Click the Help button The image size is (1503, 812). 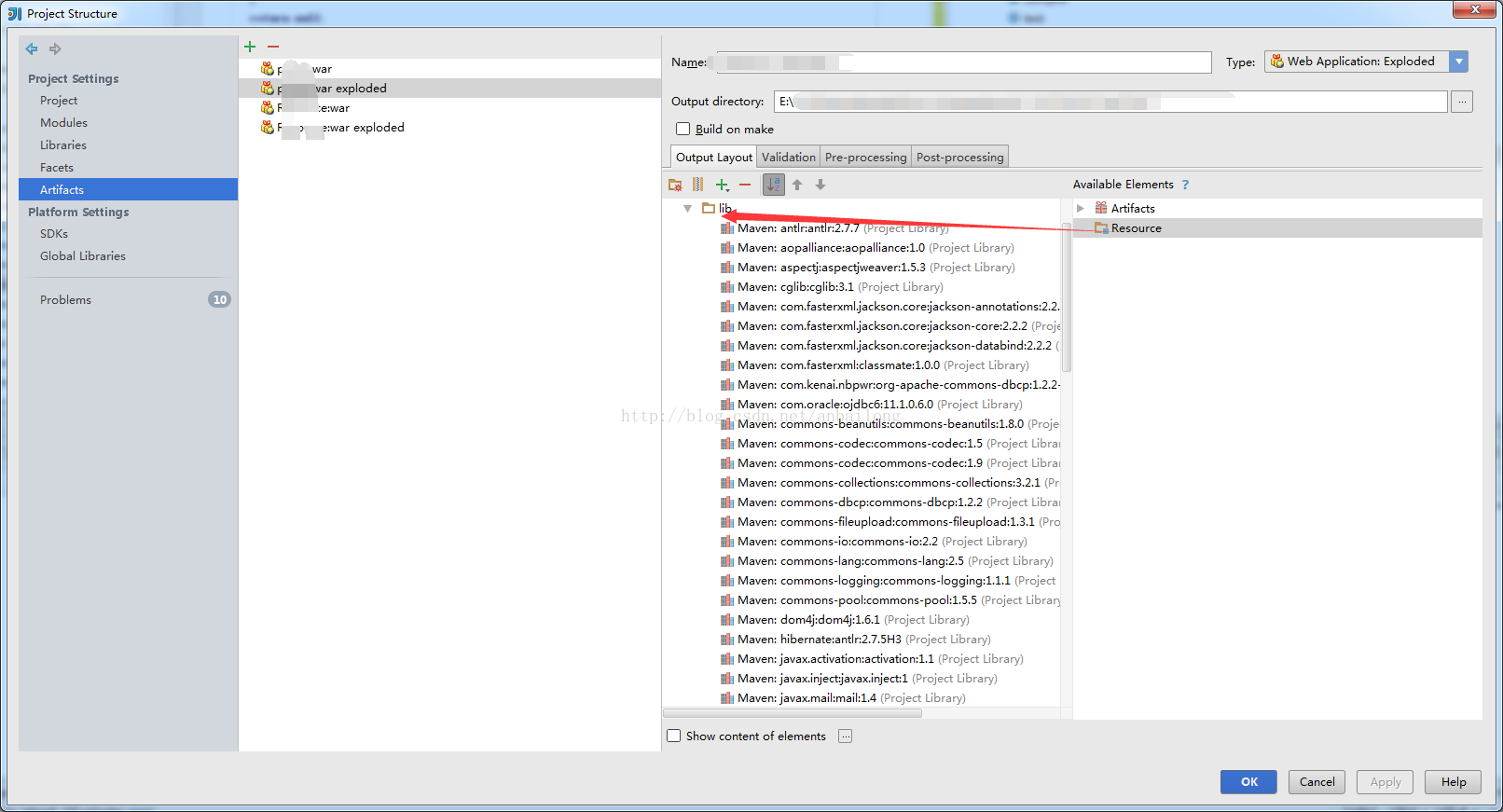1454,782
